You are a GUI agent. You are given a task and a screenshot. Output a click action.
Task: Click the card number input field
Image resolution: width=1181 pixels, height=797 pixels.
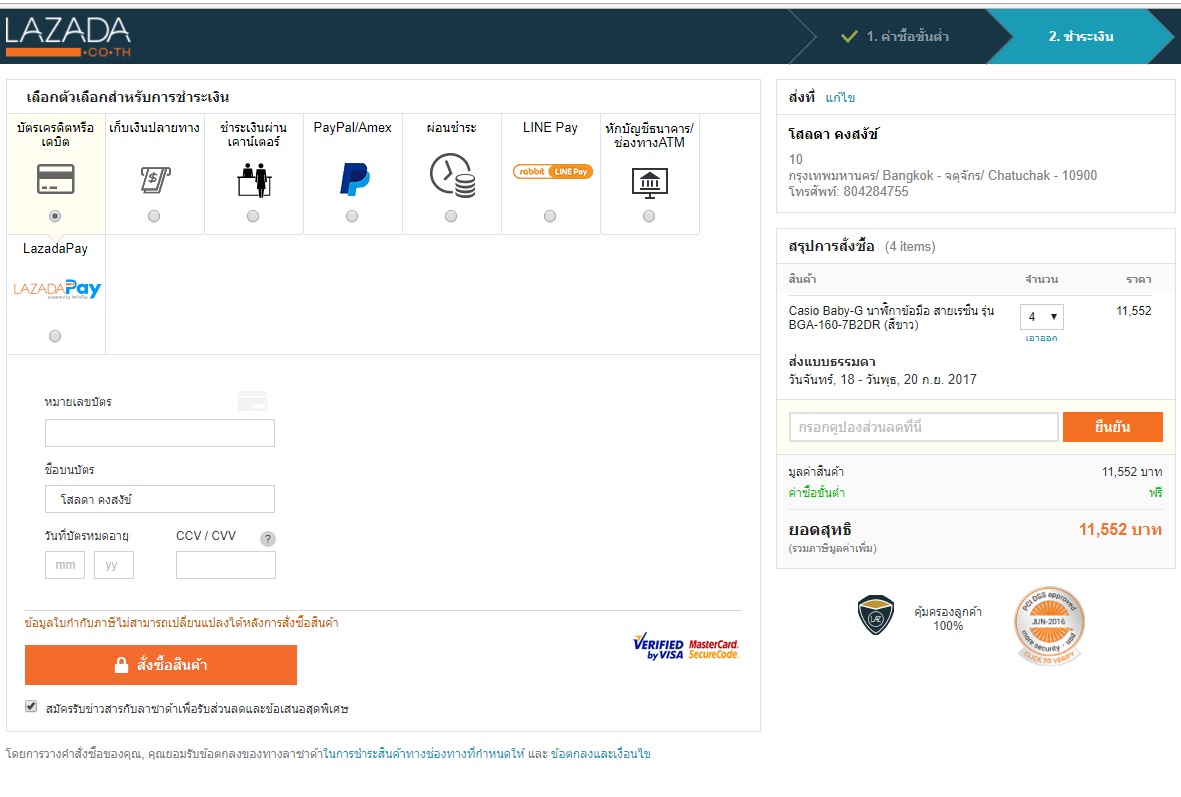(x=160, y=433)
